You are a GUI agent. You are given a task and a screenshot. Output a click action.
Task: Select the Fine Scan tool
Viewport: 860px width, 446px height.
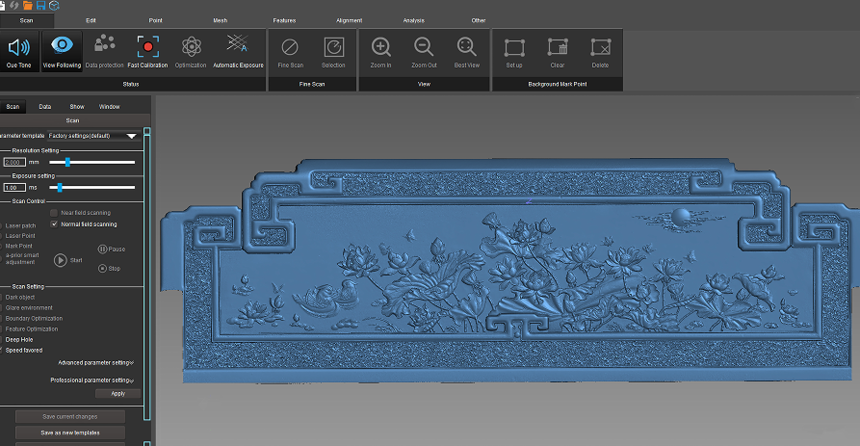point(290,47)
